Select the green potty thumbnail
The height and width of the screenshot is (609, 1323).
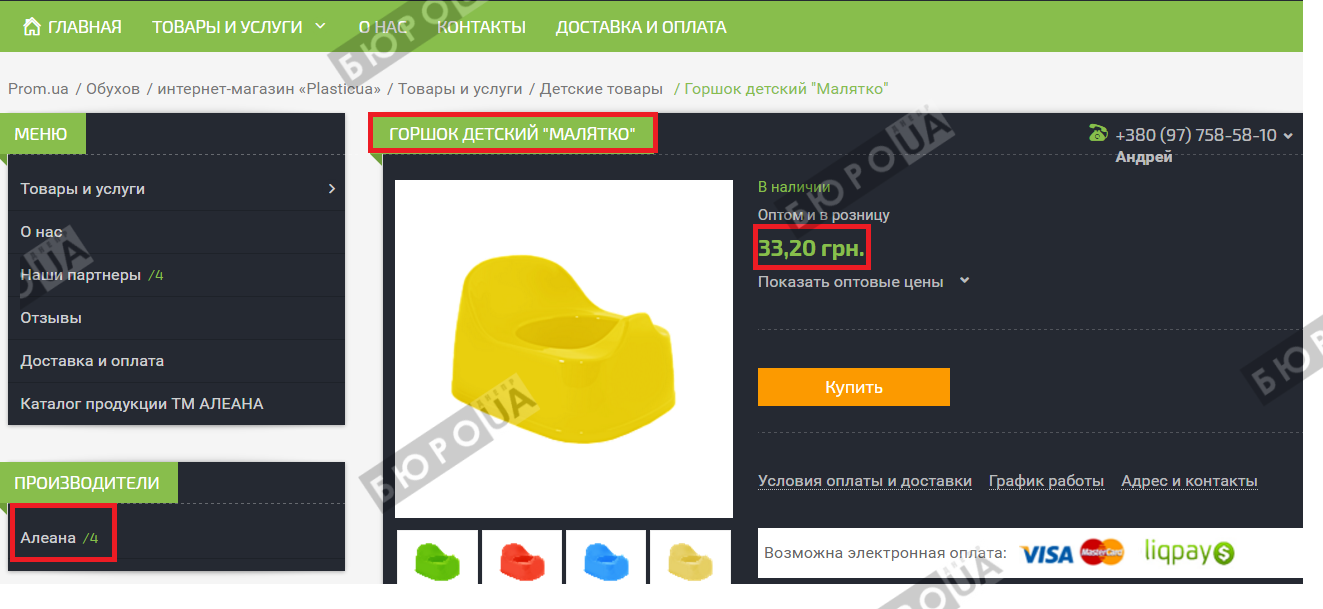tap(437, 556)
